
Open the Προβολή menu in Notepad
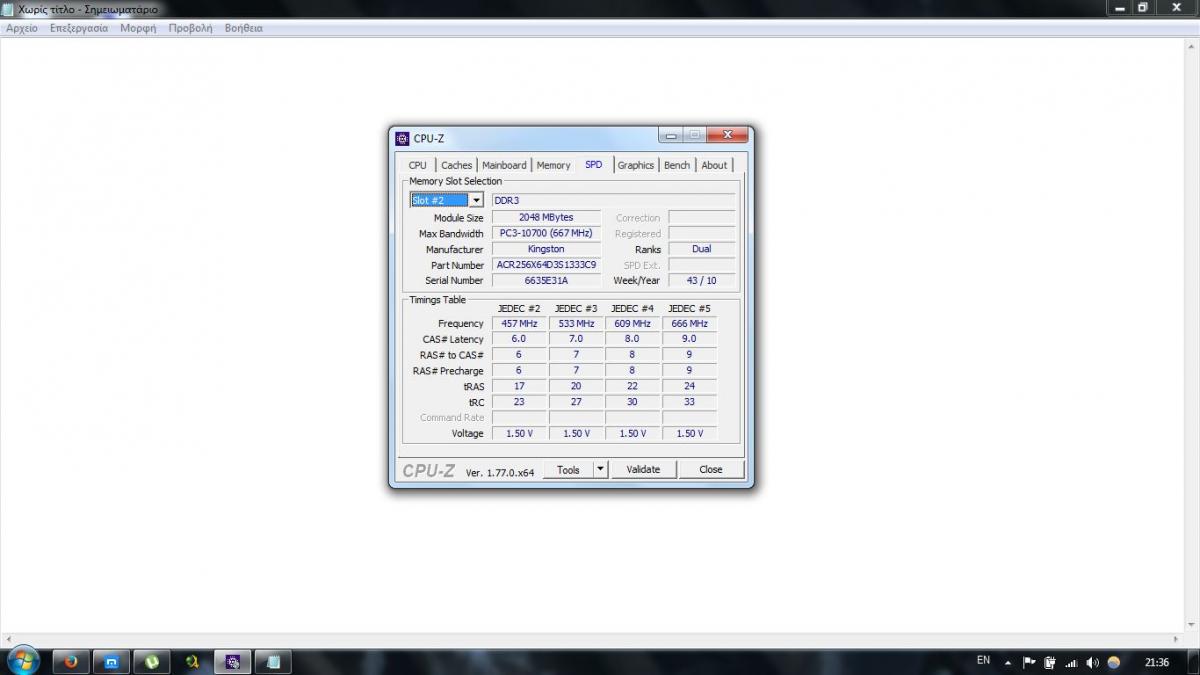point(191,28)
